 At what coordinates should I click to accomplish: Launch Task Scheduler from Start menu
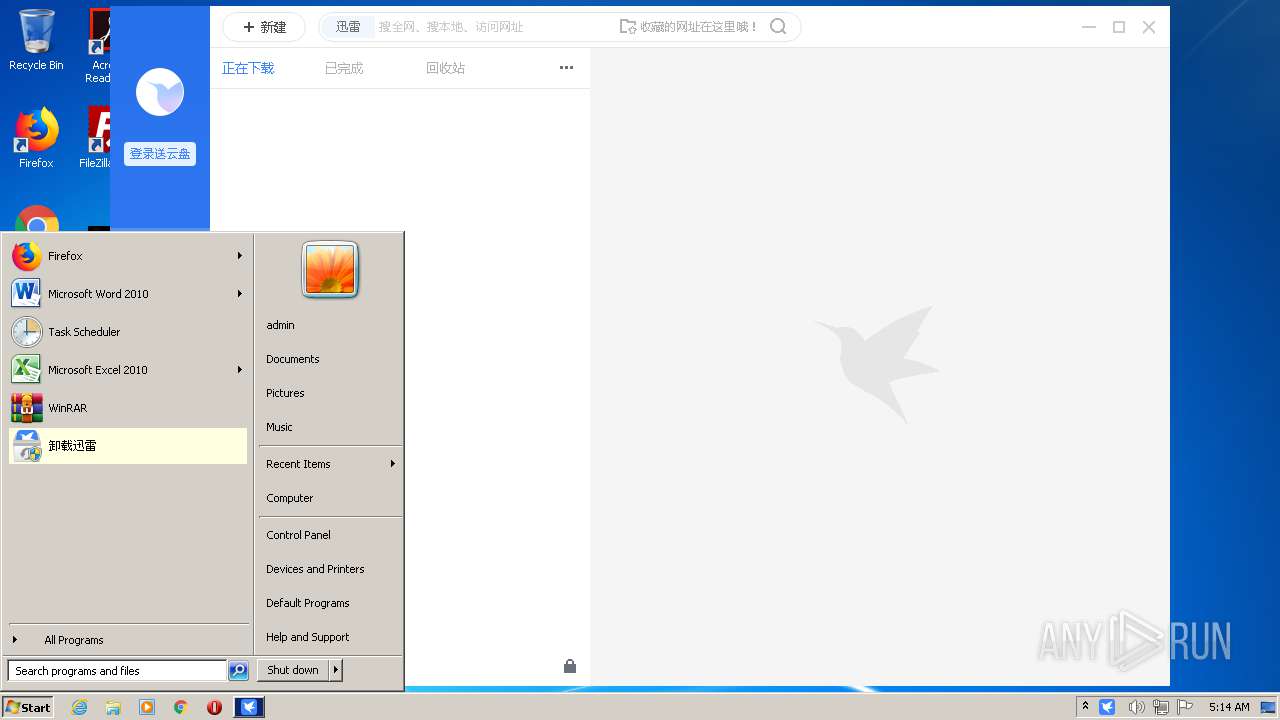pyautogui.click(x=128, y=332)
